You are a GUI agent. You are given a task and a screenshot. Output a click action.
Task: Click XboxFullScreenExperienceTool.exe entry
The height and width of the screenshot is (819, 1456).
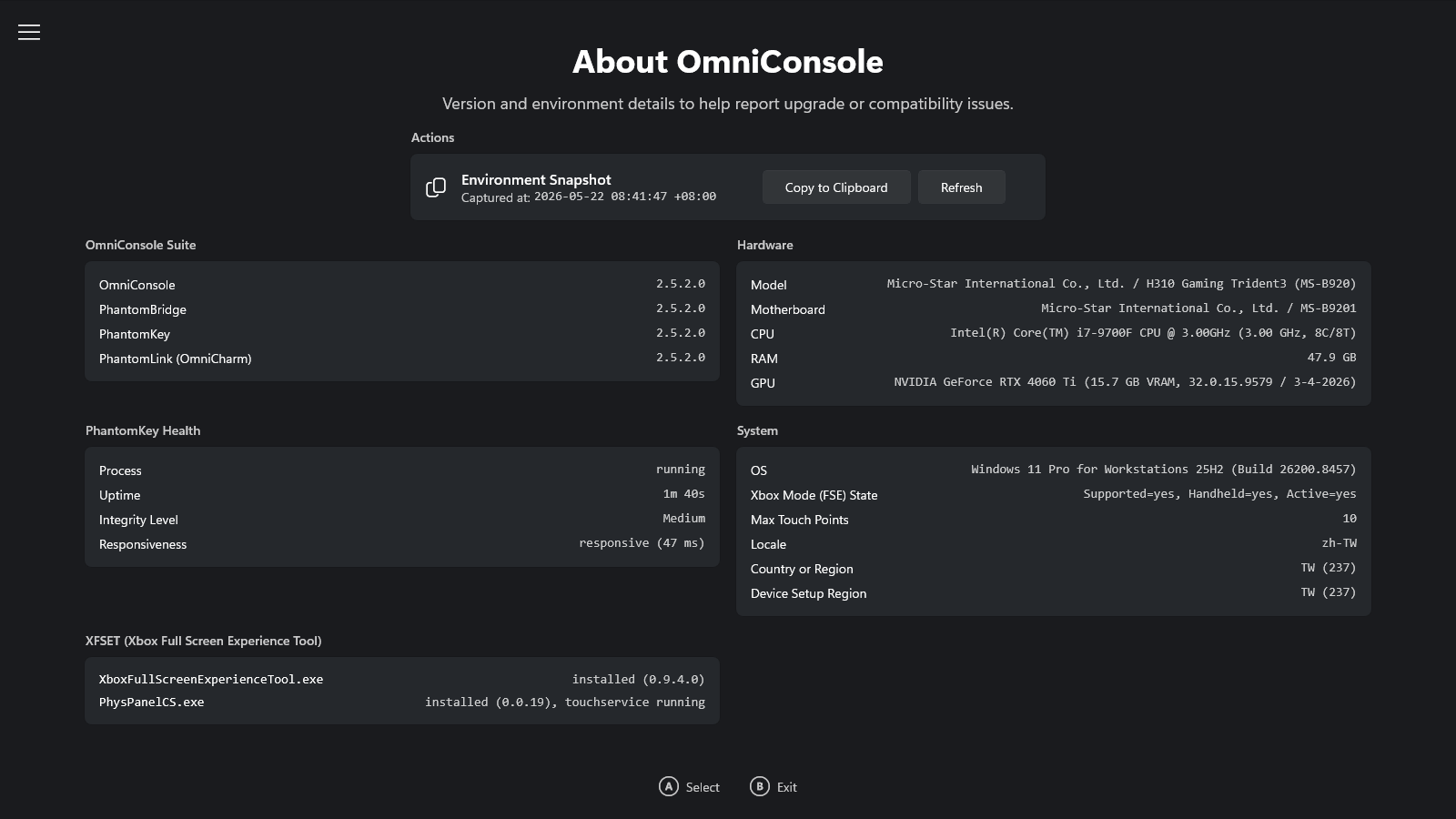tap(211, 680)
